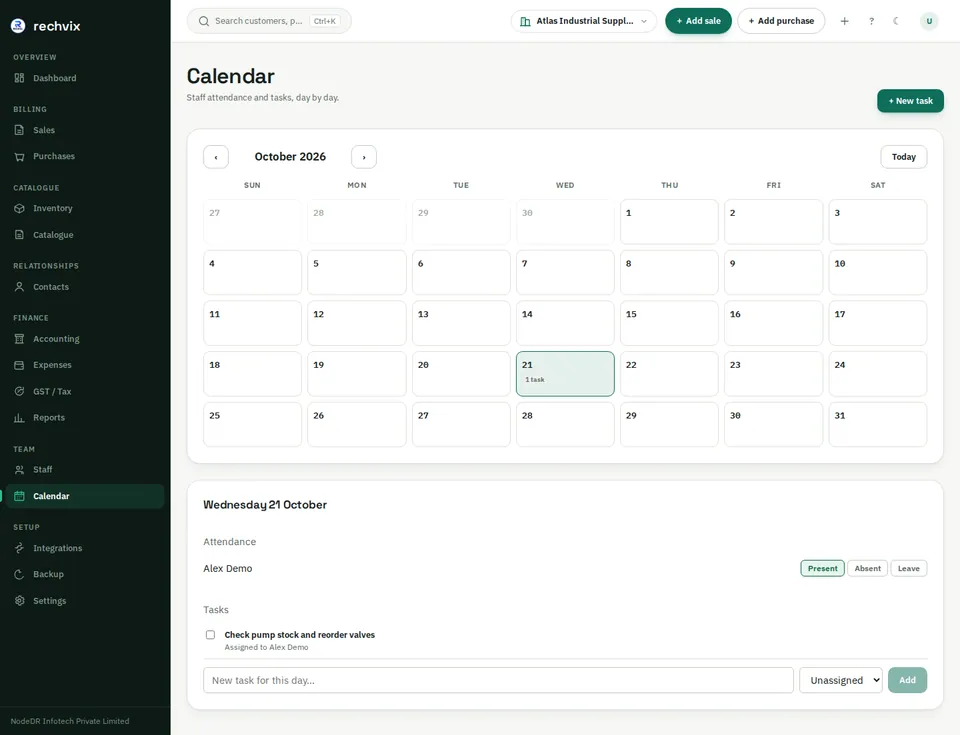The height and width of the screenshot is (735, 960).
Task: Open the Unassigned assignee dropdown
Action: 841,680
